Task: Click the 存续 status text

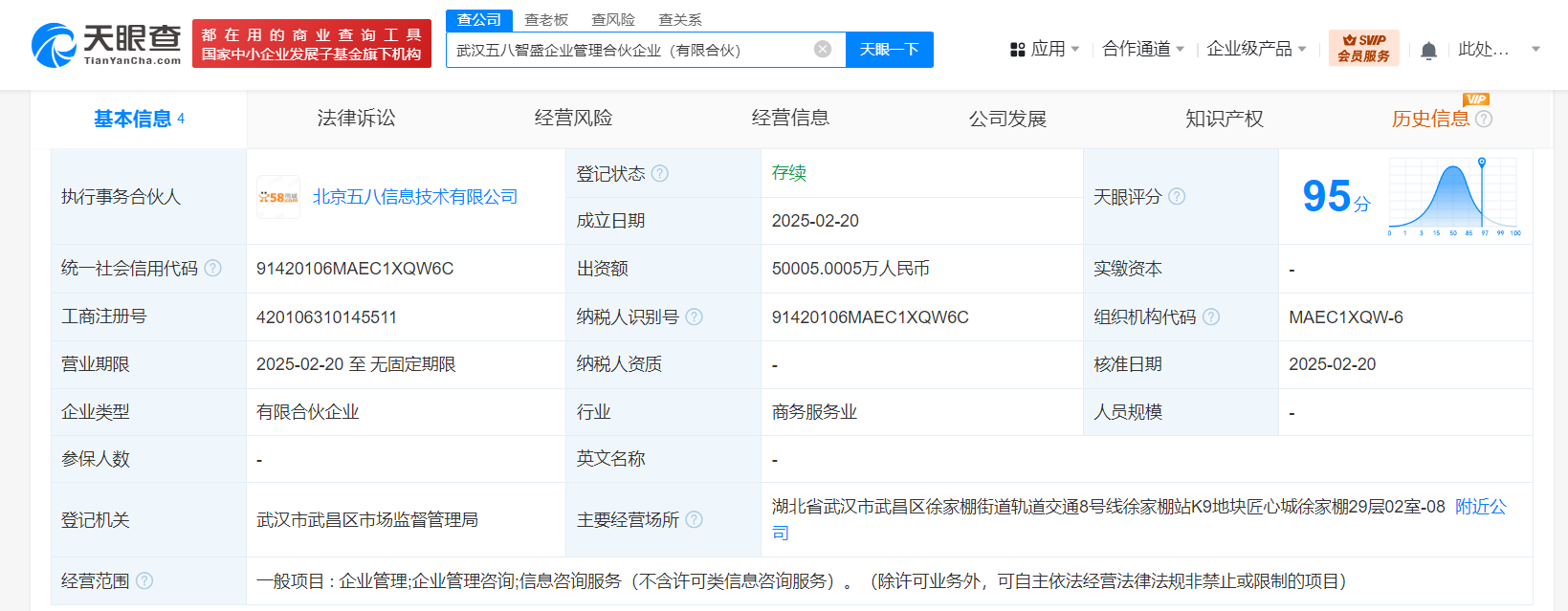Action: (x=789, y=173)
